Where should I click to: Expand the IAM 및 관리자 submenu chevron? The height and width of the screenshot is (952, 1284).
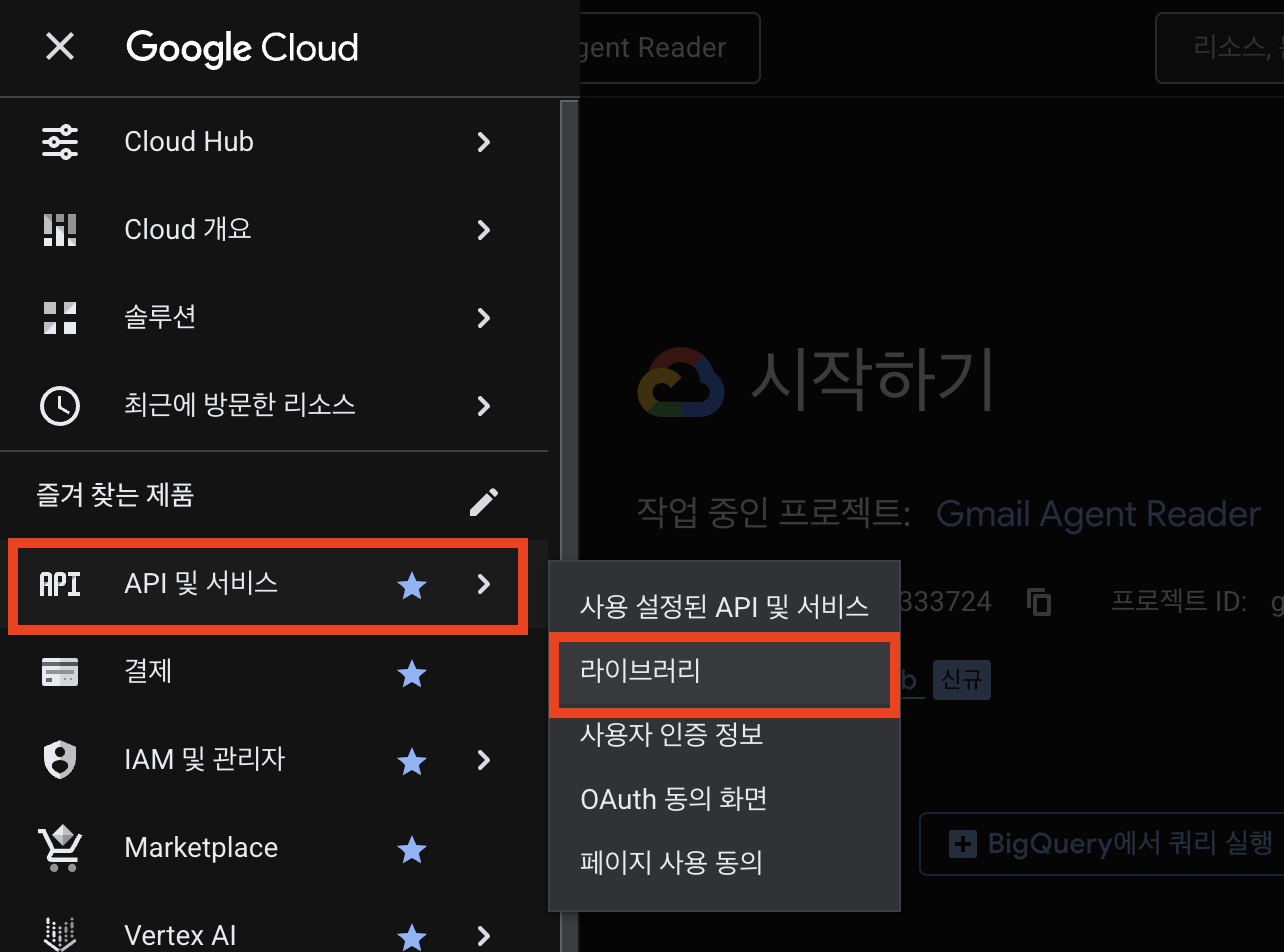(x=484, y=760)
